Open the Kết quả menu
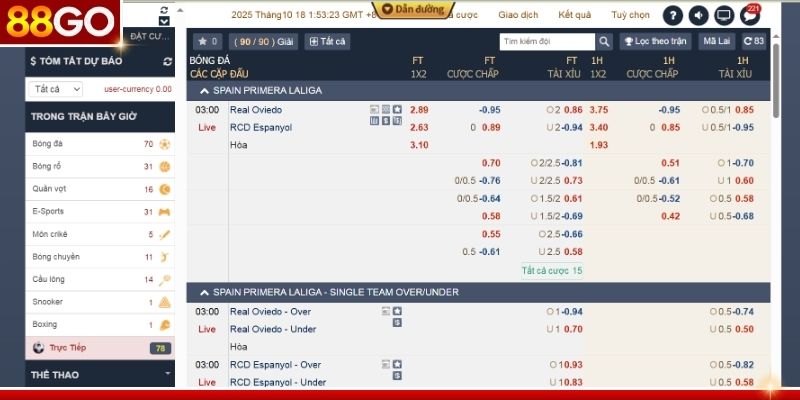Image resolution: width=800 pixels, height=400 pixels. [x=574, y=15]
